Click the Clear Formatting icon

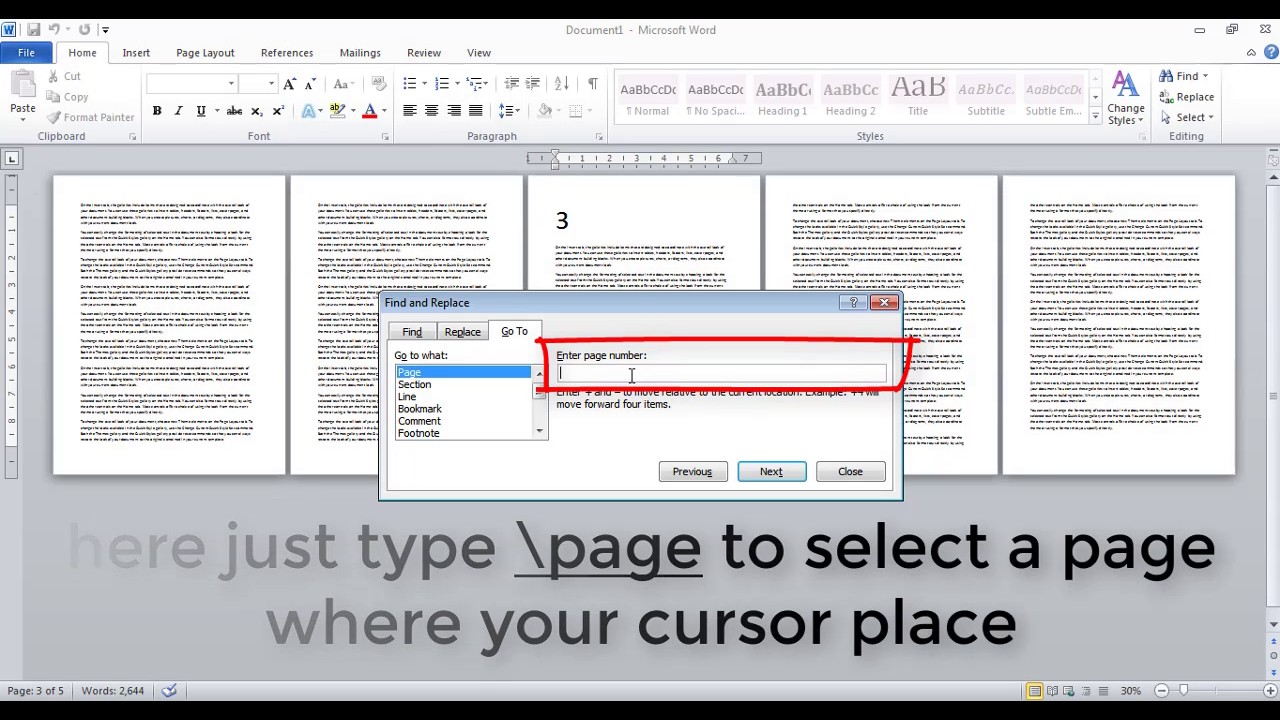[378, 84]
